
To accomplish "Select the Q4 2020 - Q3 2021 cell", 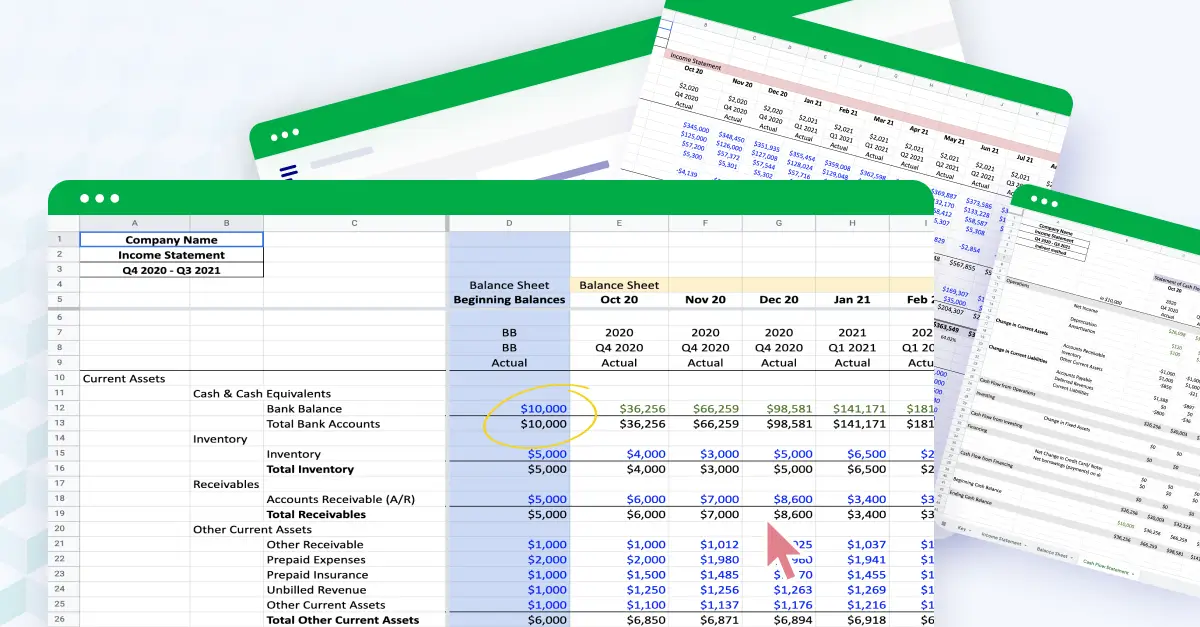I will coord(171,270).
